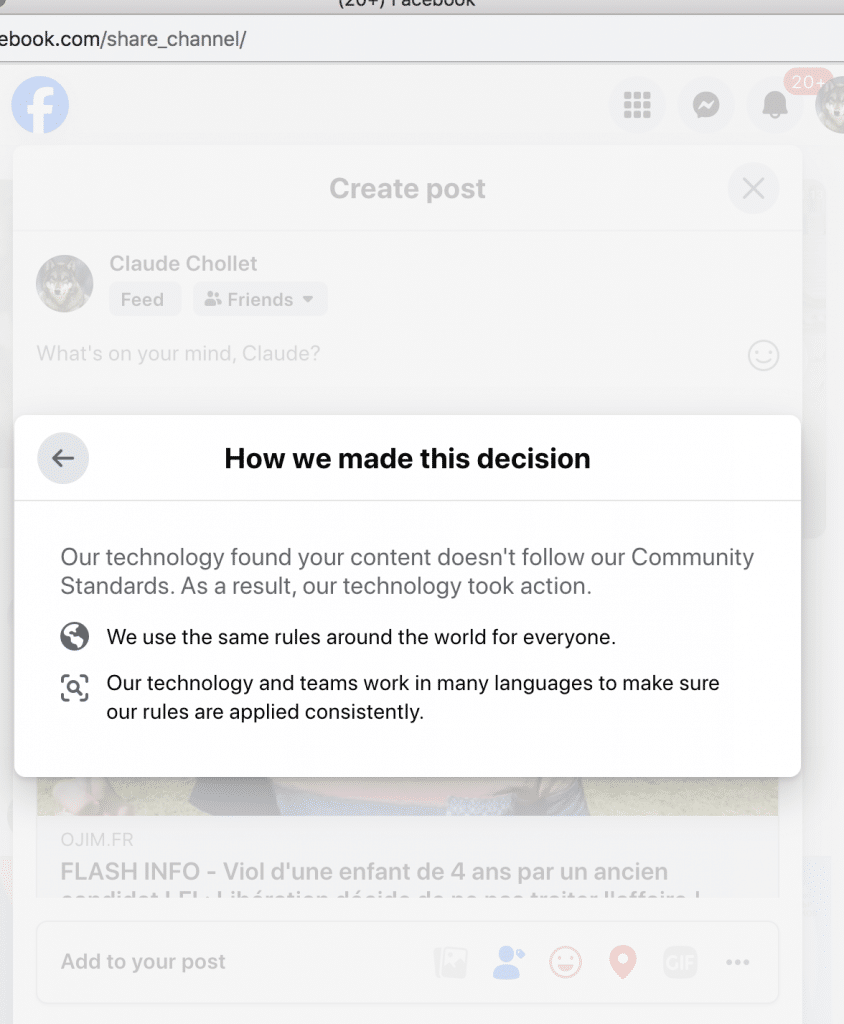This screenshot has width=844, height=1024.
Task: Add a check-in location to post
Action: (623, 963)
